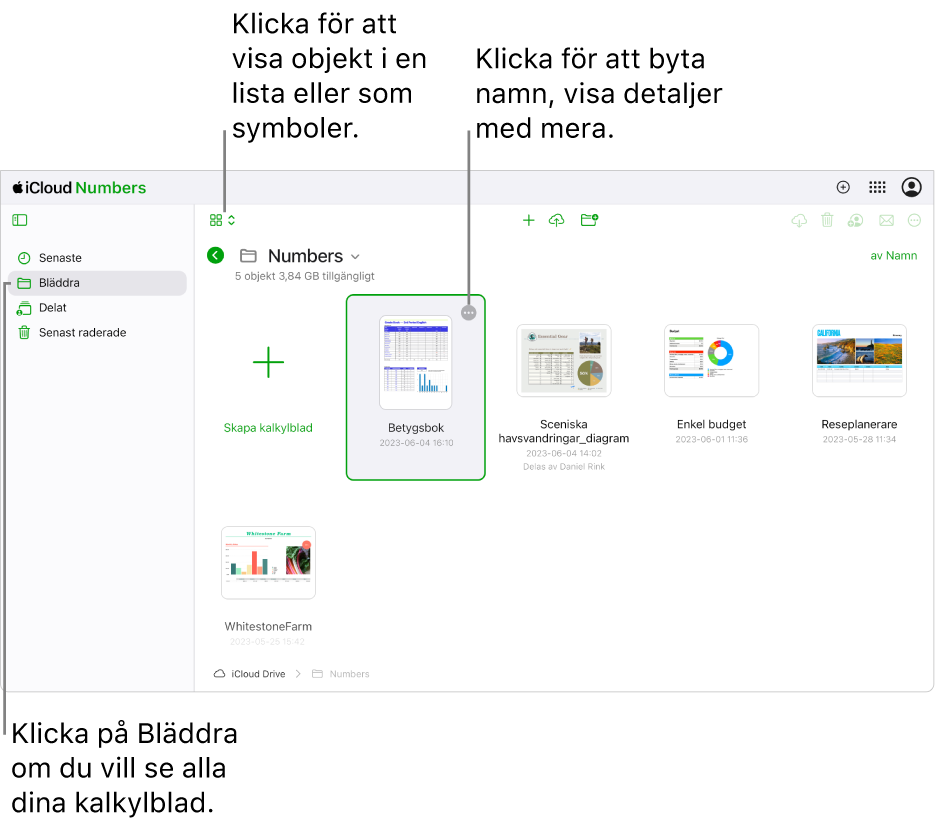Click the 5 objekt storage info text
The height and width of the screenshot is (830, 935).
[305, 276]
